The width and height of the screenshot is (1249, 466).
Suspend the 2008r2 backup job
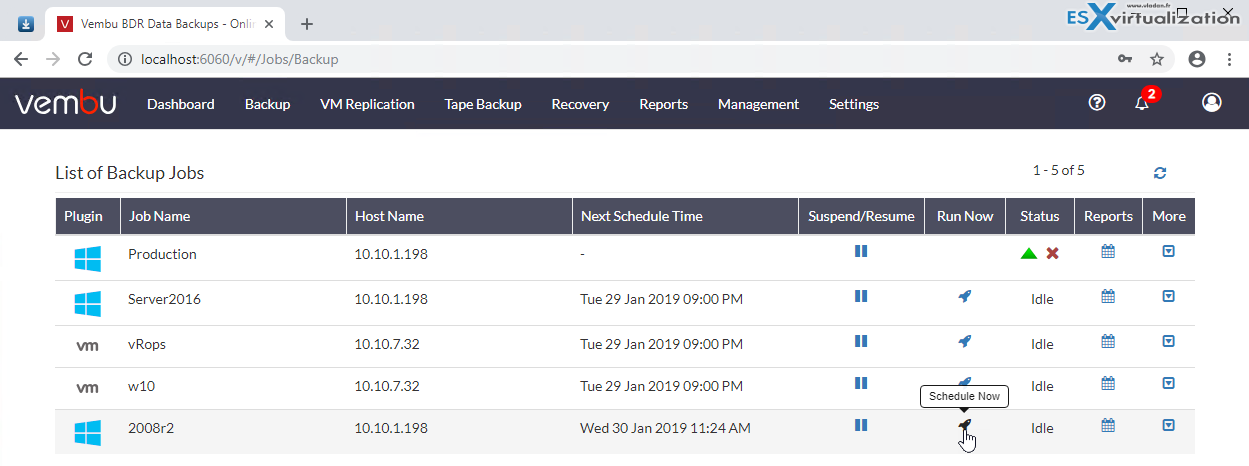pyautogui.click(x=861, y=425)
